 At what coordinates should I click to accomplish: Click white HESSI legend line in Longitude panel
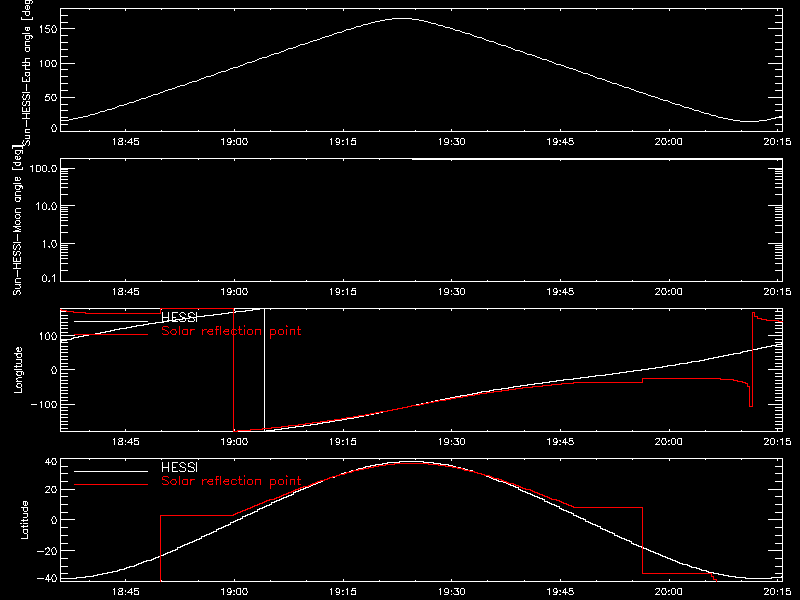click(111, 321)
